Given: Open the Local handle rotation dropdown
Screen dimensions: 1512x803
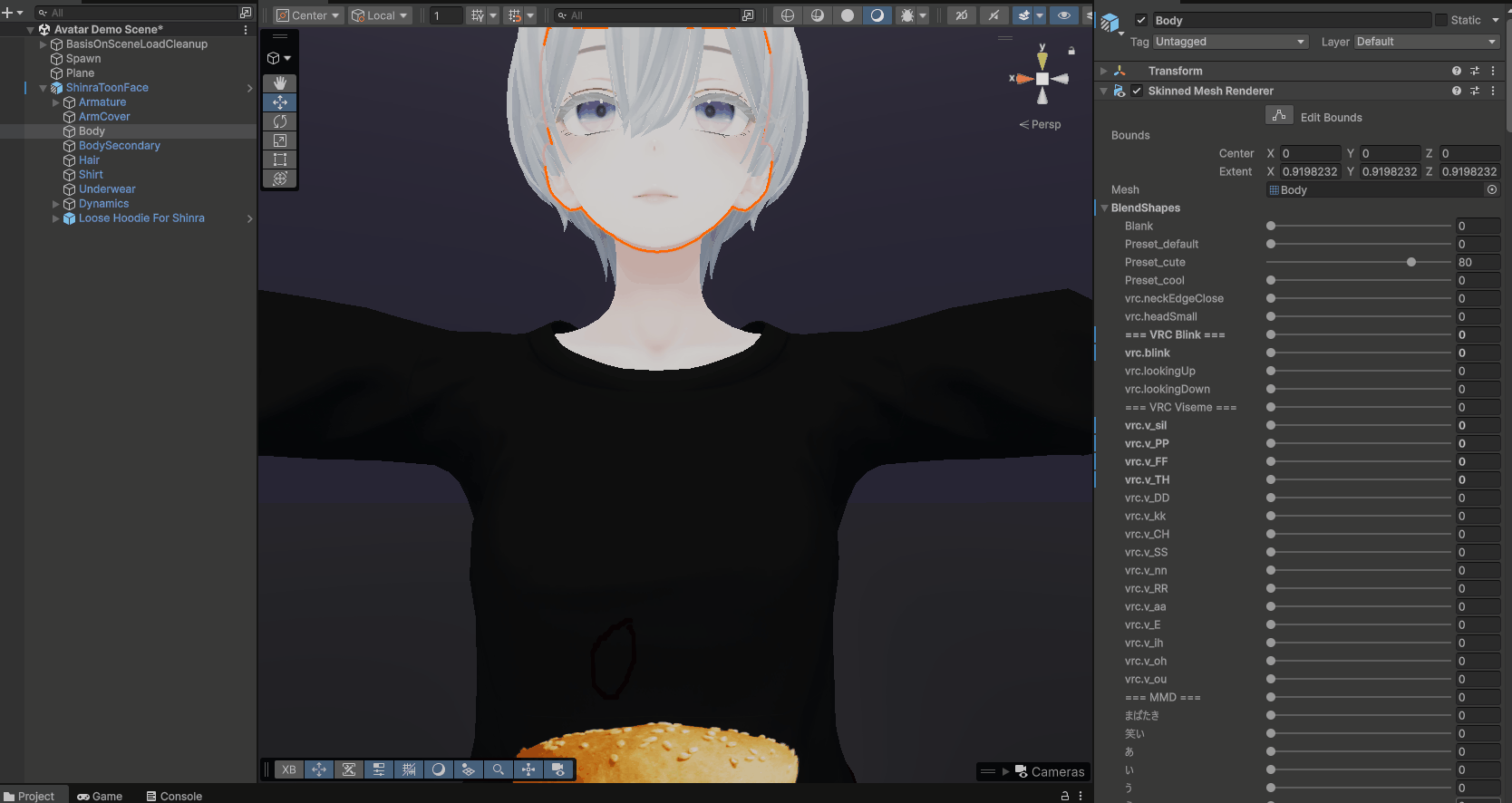Looking at the screenshot, I should point(380,15).
